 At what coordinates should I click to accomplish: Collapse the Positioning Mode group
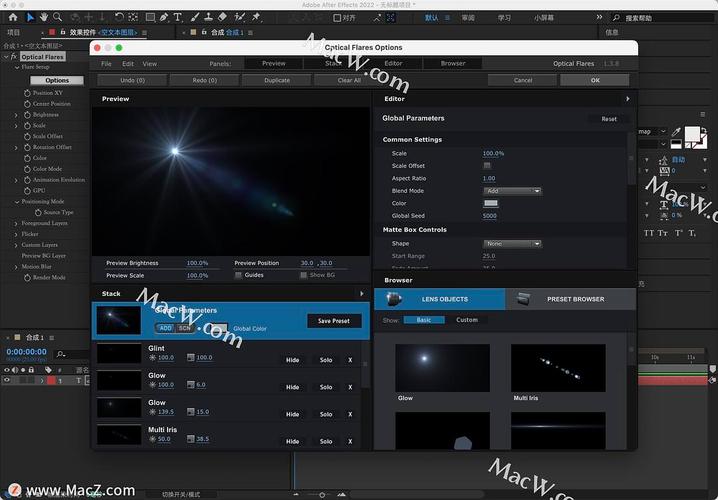(x=17, y=202)
